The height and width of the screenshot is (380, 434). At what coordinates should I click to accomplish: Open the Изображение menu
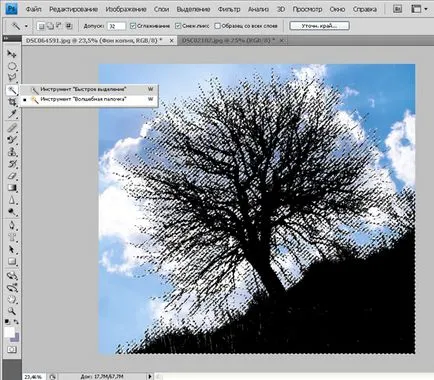[126, 9]
